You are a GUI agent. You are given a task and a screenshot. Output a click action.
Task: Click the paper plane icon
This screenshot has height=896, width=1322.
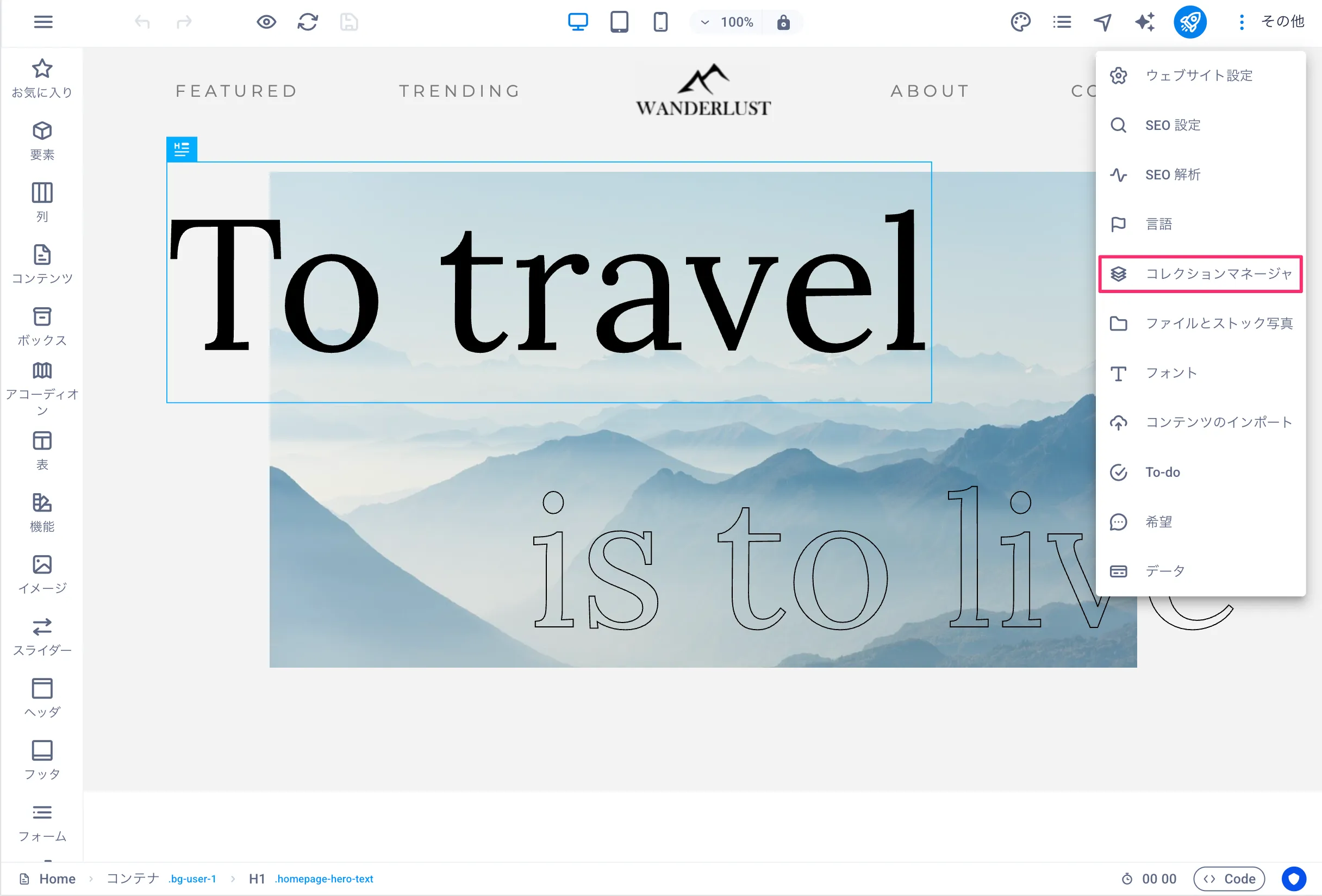coord(1103,22)
